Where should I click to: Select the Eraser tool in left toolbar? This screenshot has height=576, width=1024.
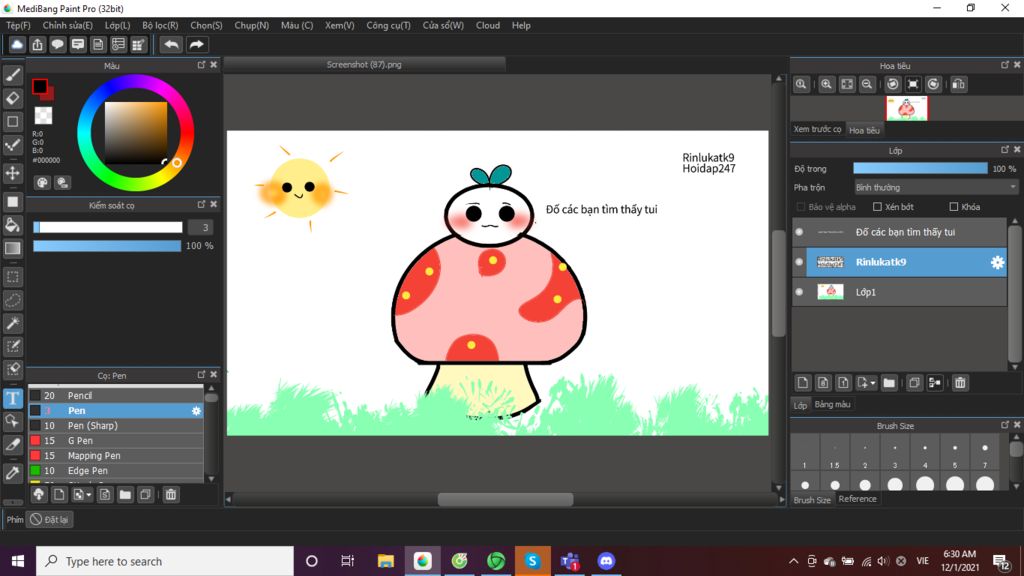12,99
